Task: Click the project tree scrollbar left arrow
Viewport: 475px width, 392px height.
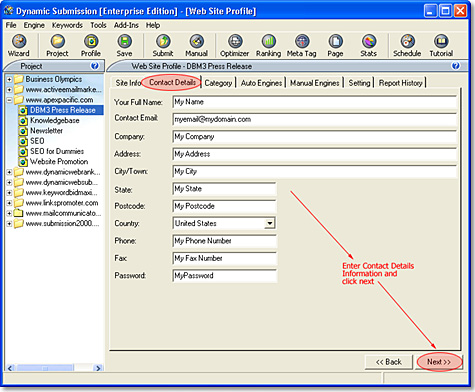Action: [10, 368]
